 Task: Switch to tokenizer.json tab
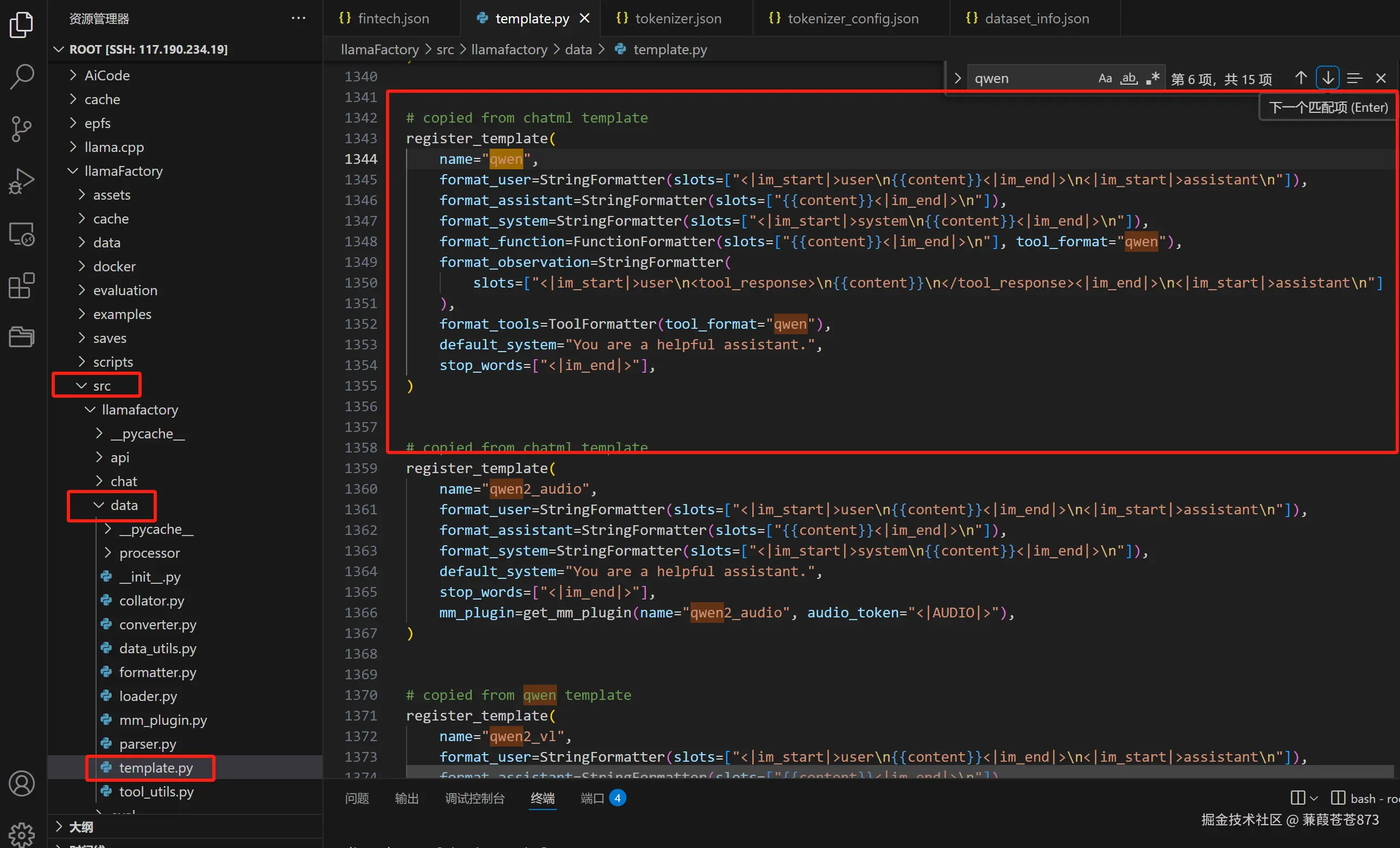coord(677,18)
